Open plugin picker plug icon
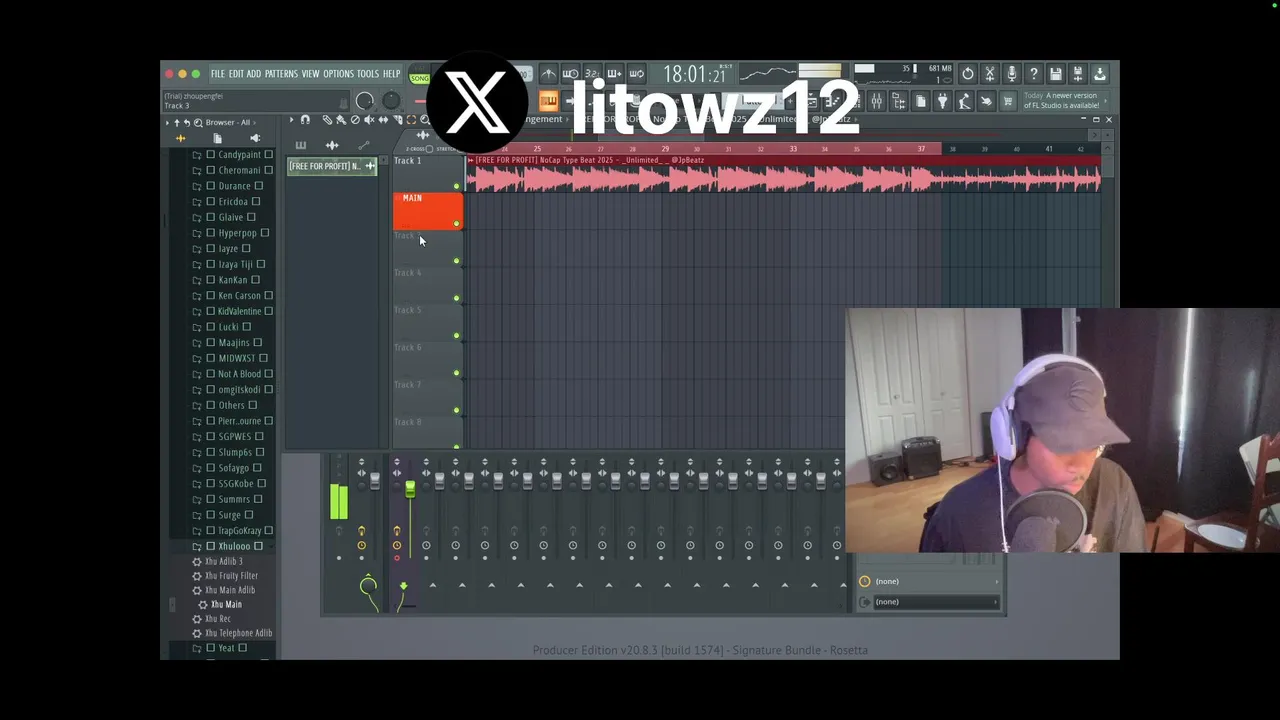1280x720 pixels. coord(943,101)
